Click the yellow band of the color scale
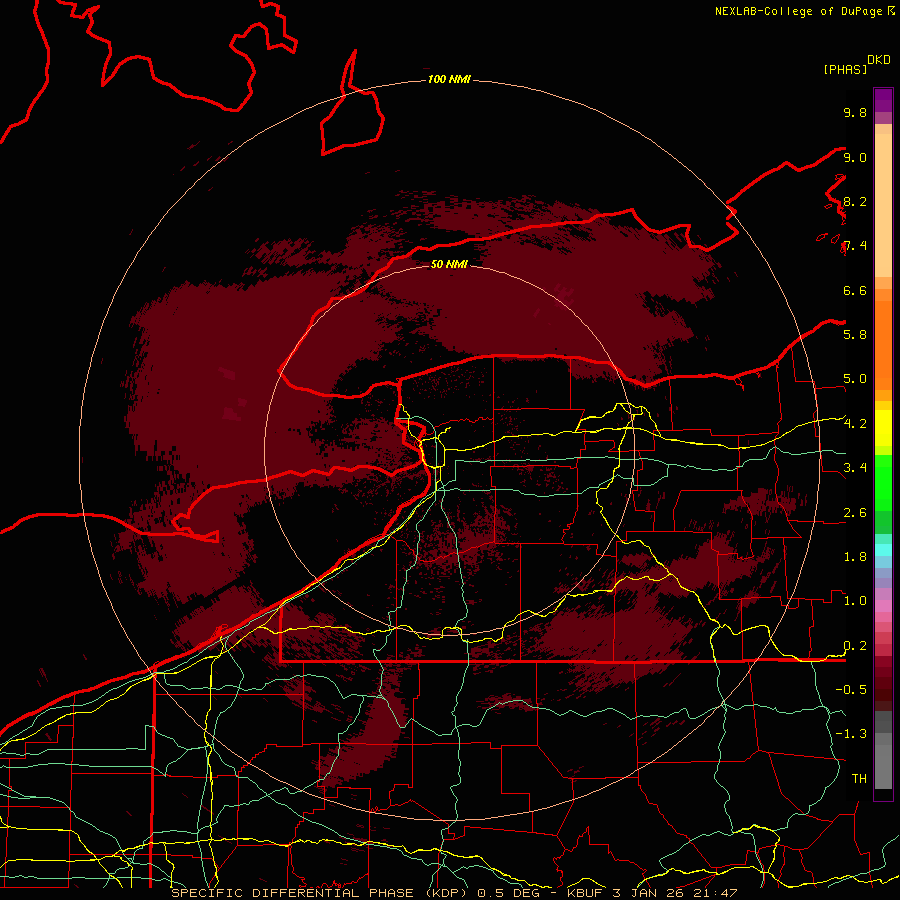This screenshot has height=900, width=900. click(x=883, y=428)
